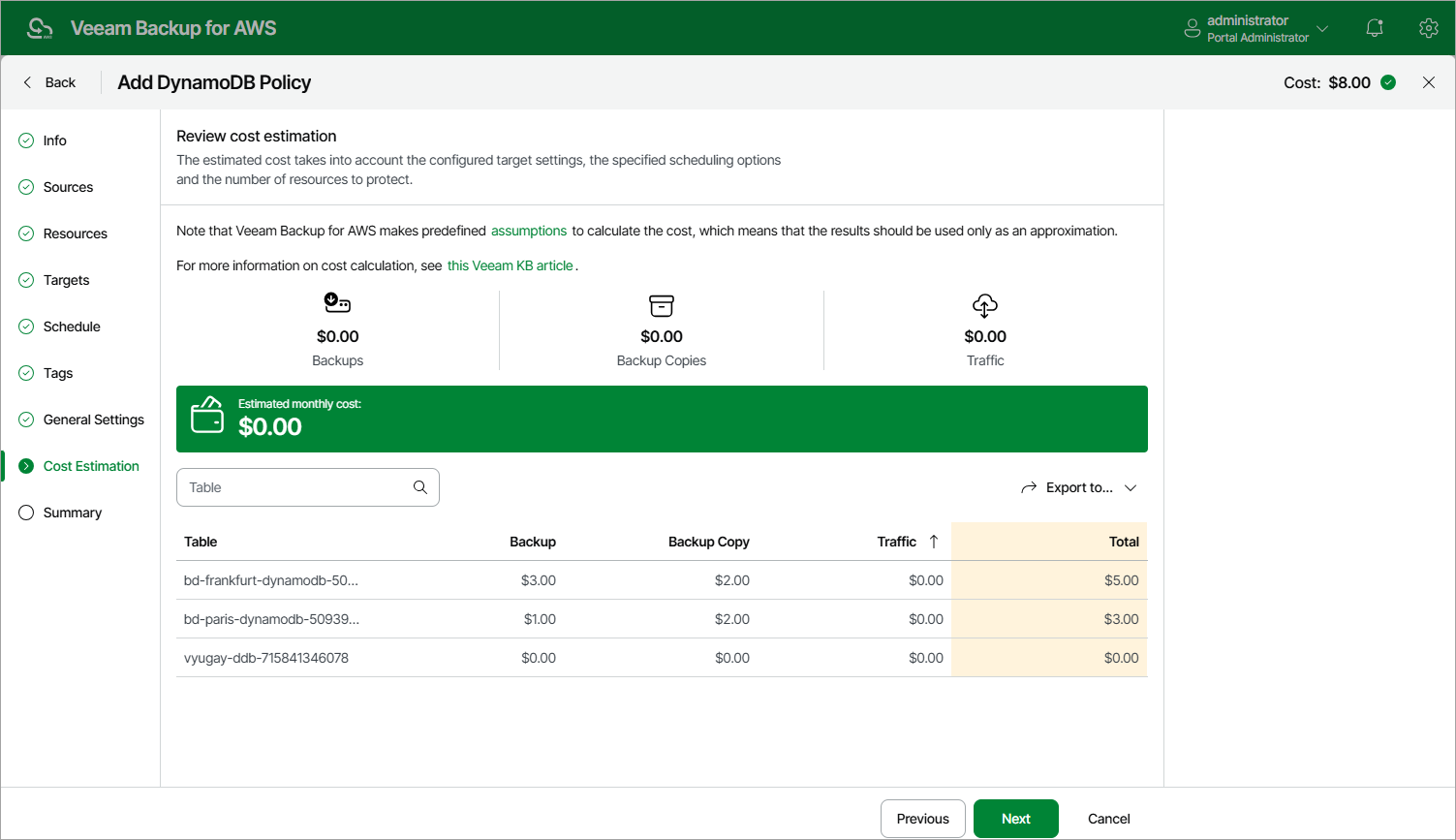Click the $1.00 Backup cell for paris
Viewport: 1456px width, 840px height.
[x=540, y=619]
